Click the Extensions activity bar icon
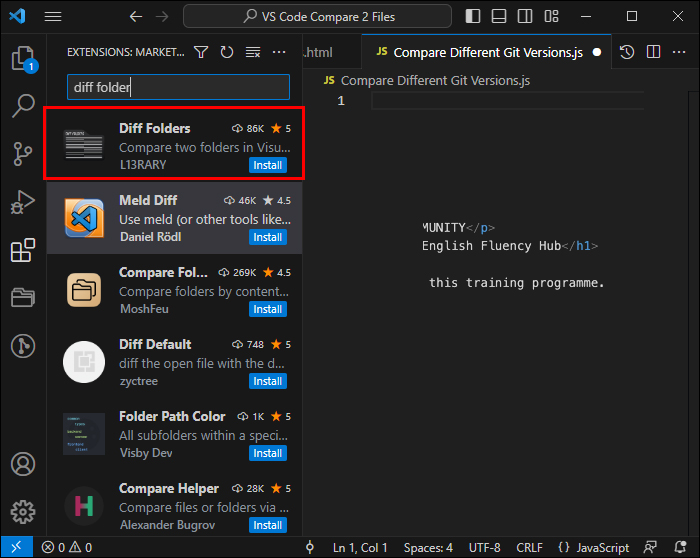Screen dimensions: 700x558 (x=23, y=250)
